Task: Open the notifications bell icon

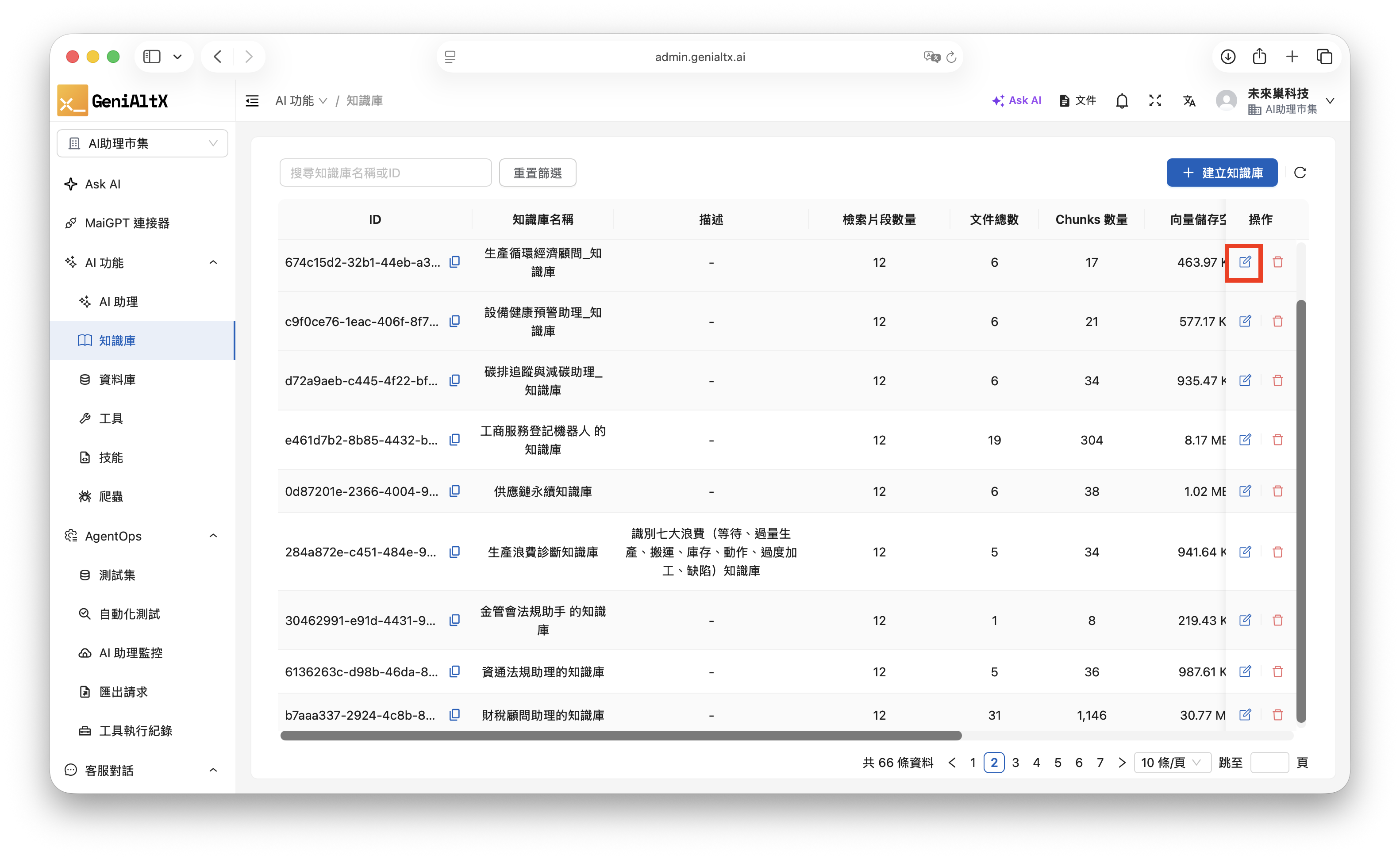Action: click(x=1122, y=100)
